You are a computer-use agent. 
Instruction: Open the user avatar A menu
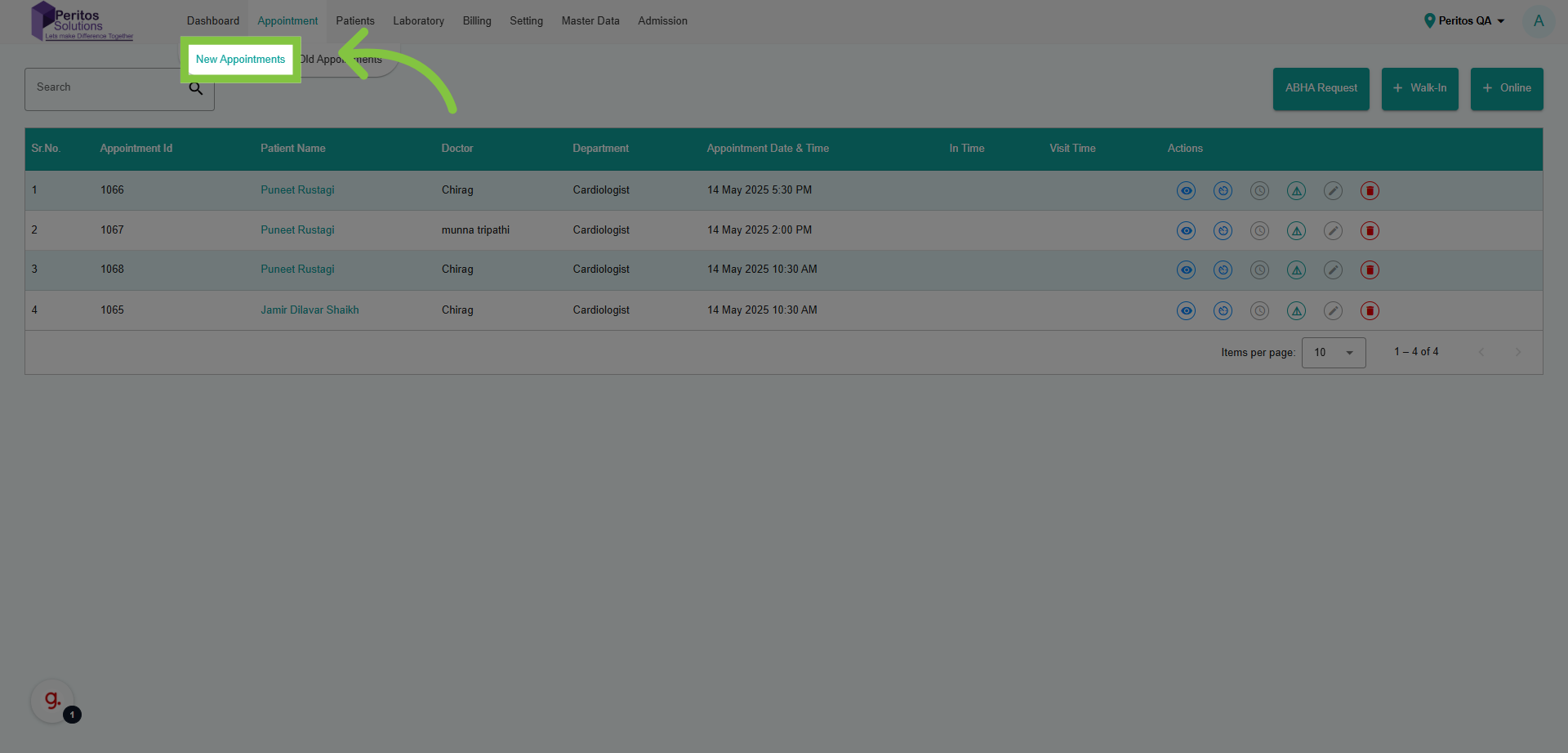pyautogui.click(x=1538, y=21)
